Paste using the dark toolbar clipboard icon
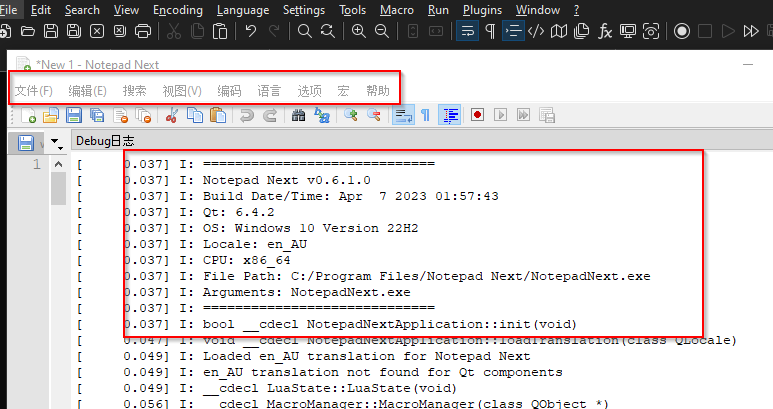This screenshot has width=773, height=409. point(220,32)
